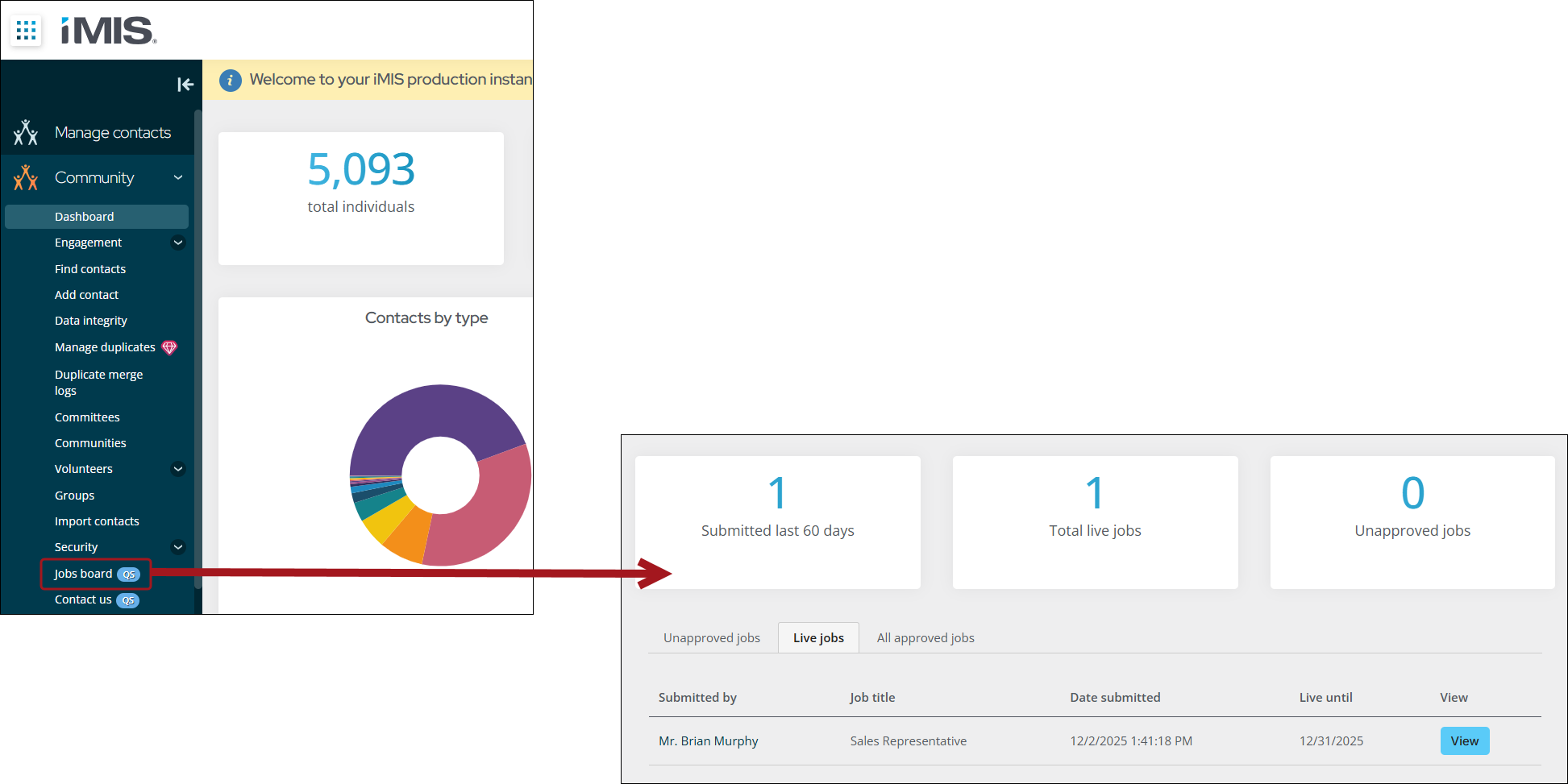The image size is (1568, 784).
Task: Click the QS badge next to Contact us
Action: pyautogui.click(x=127, y=600)
